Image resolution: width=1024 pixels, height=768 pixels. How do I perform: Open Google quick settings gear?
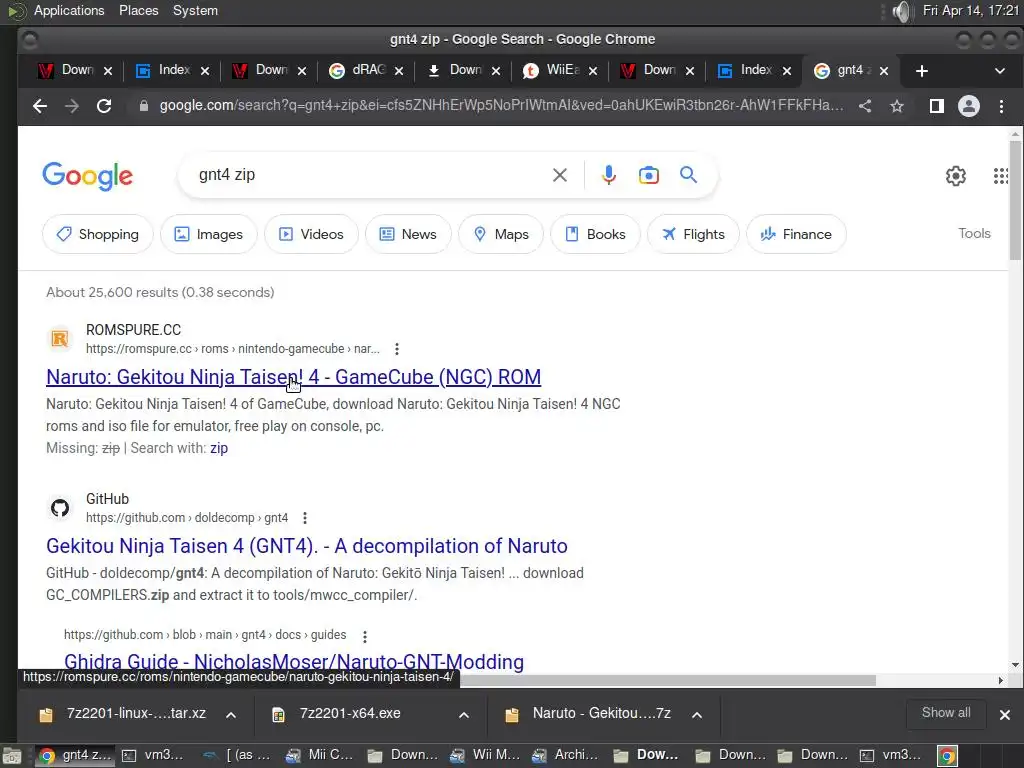tap(955, 176)
